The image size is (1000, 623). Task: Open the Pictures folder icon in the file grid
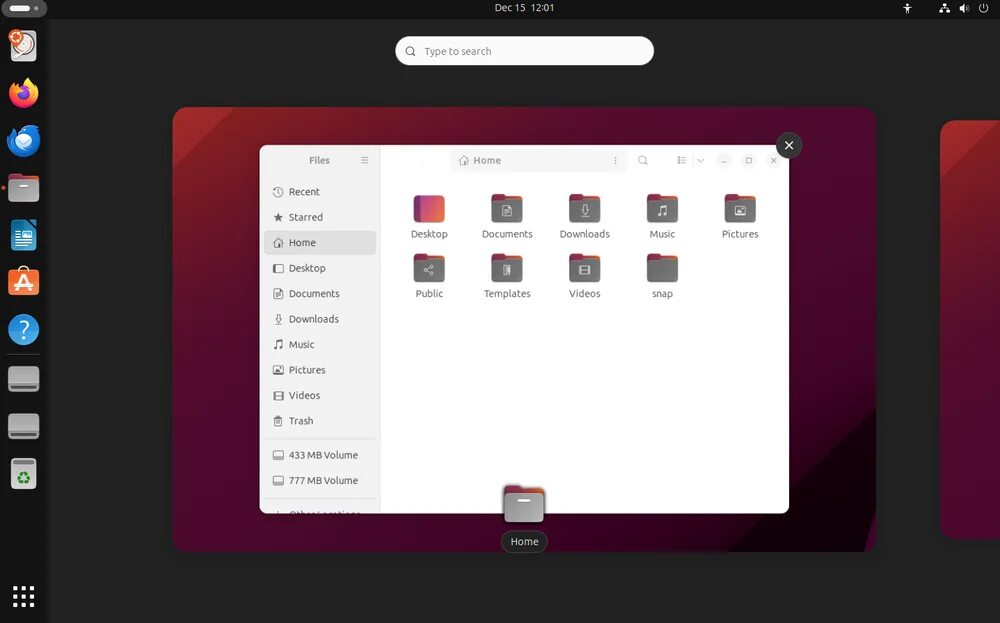740,209
